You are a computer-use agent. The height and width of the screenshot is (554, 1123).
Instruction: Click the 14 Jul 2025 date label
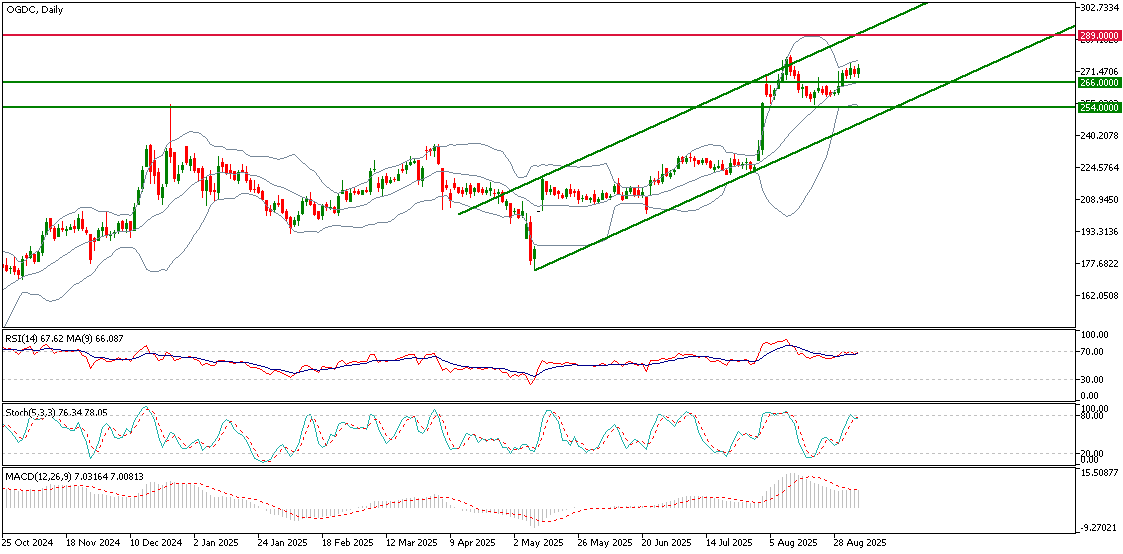pyautogui.click(x=729, y=543)
